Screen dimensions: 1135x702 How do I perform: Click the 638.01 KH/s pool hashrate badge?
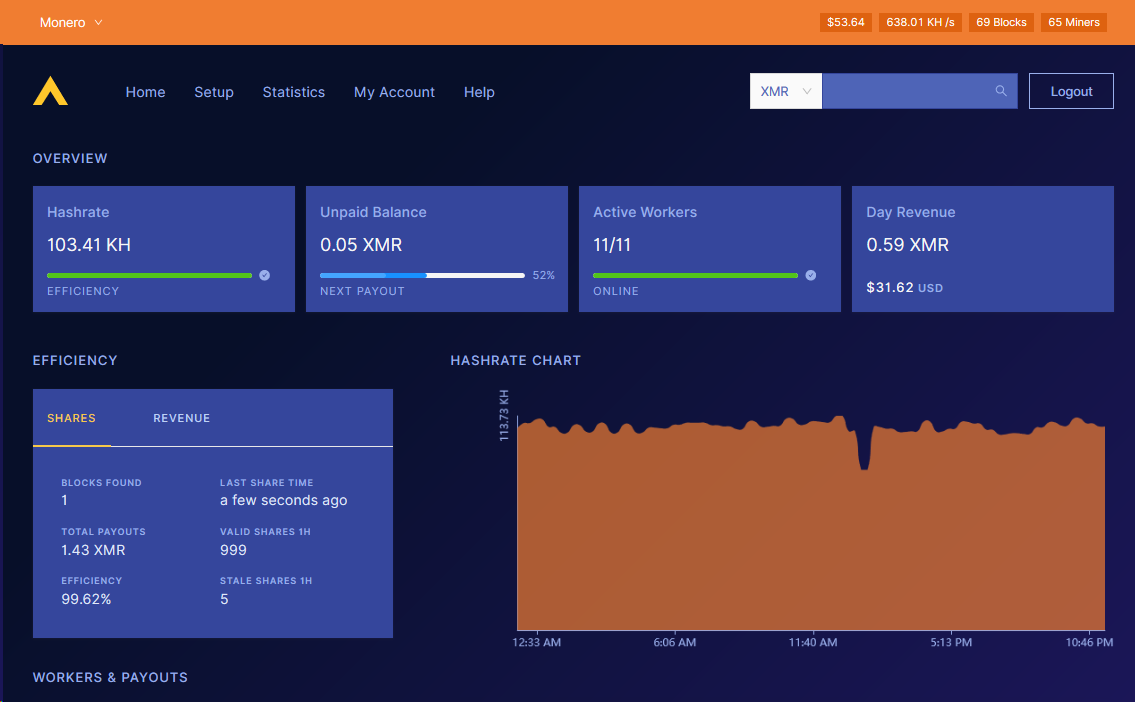coord(920,21)
